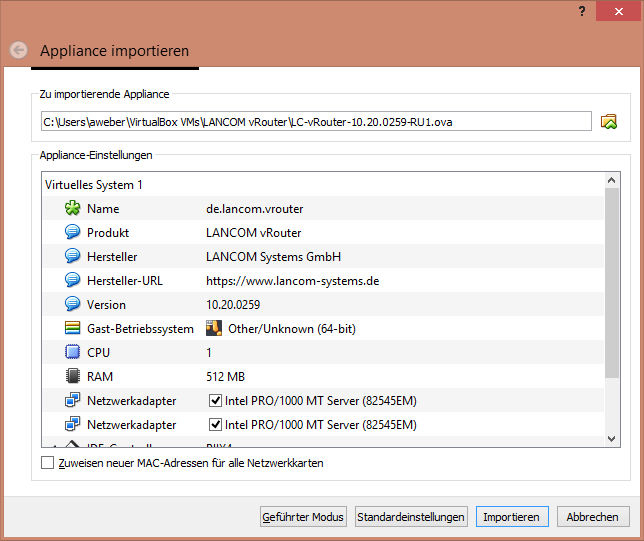This screenshot has width=644, height=541.
Task: Click the Geführter Modus button
Action: [x=303, y=517]
